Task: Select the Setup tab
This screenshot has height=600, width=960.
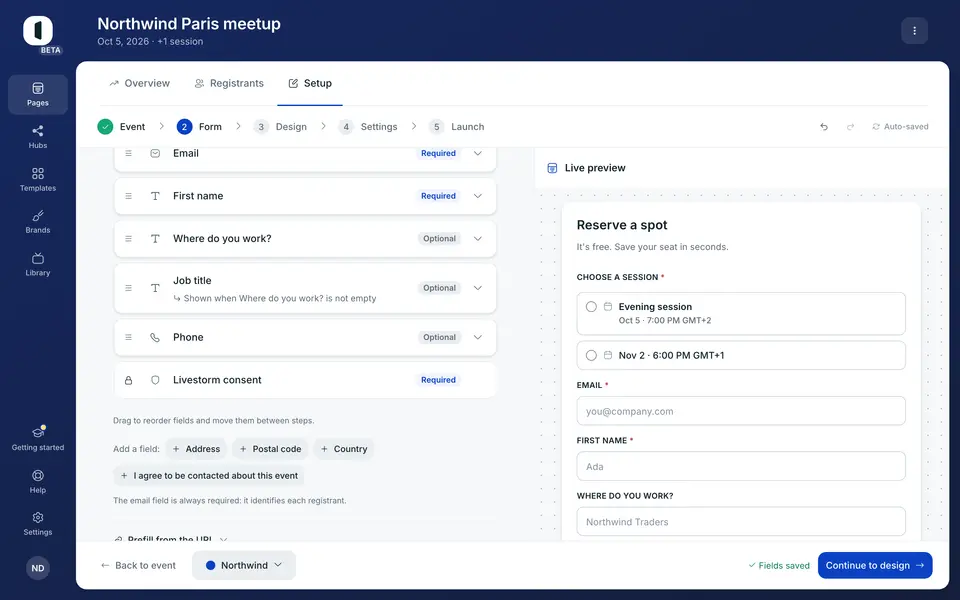Action: (310, 83)
